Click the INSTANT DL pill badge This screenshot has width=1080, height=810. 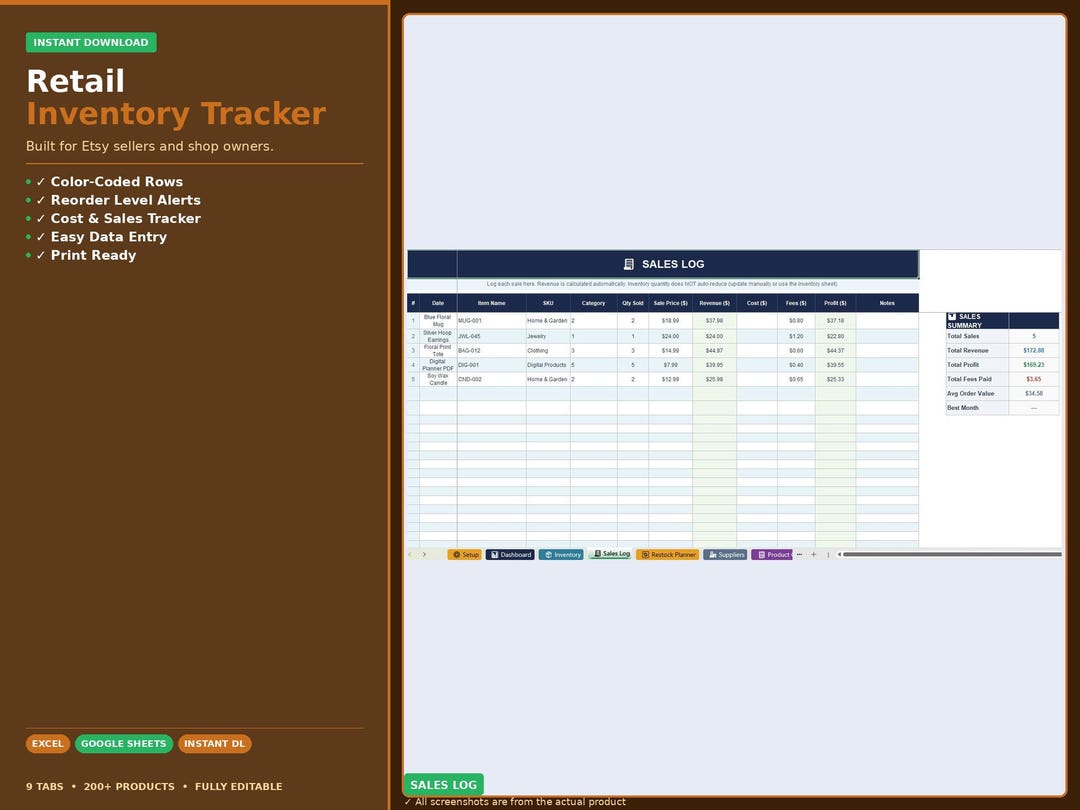(x=214, y=744)
